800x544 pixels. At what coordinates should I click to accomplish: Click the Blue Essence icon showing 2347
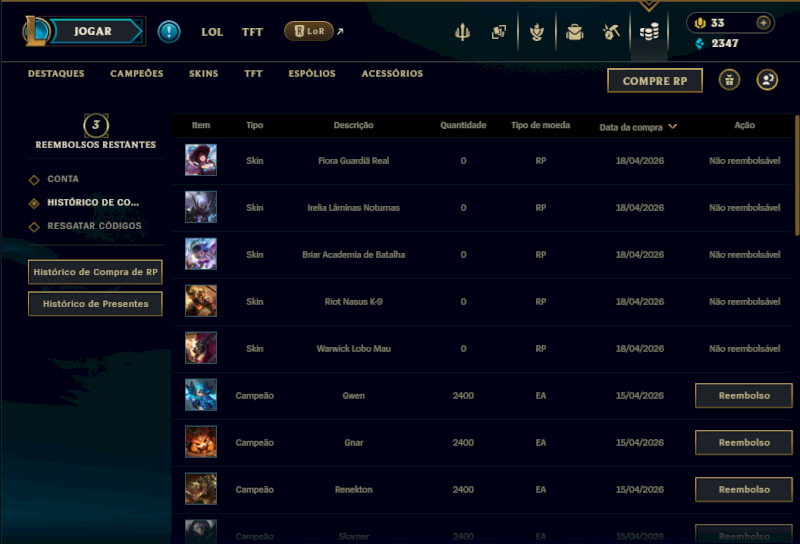coord(700,43)
